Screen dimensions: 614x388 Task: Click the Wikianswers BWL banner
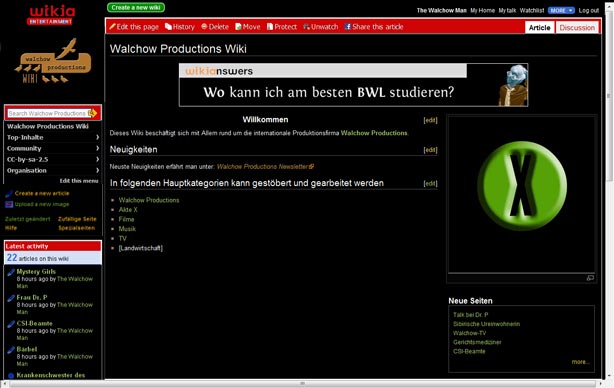coord(353,85)
